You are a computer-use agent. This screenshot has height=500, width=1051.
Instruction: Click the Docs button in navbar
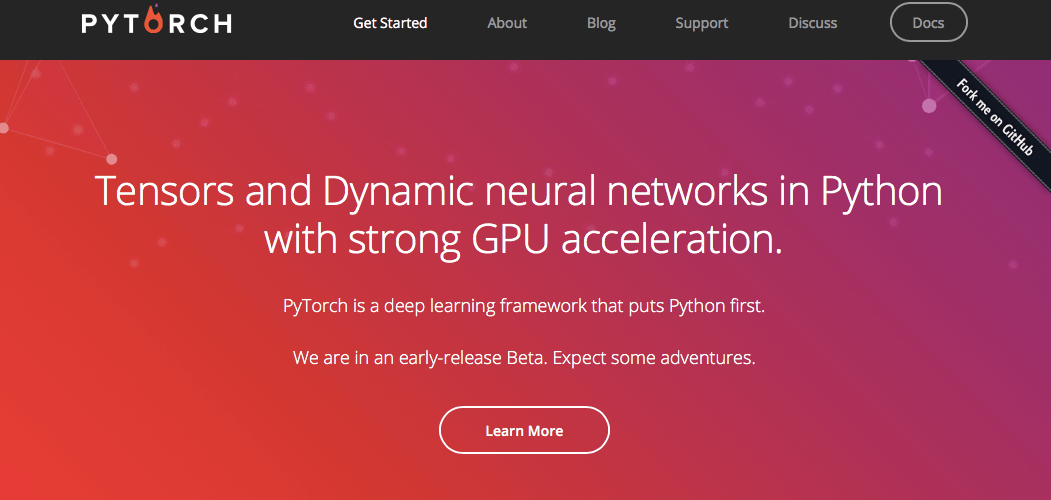click(928, 22)
